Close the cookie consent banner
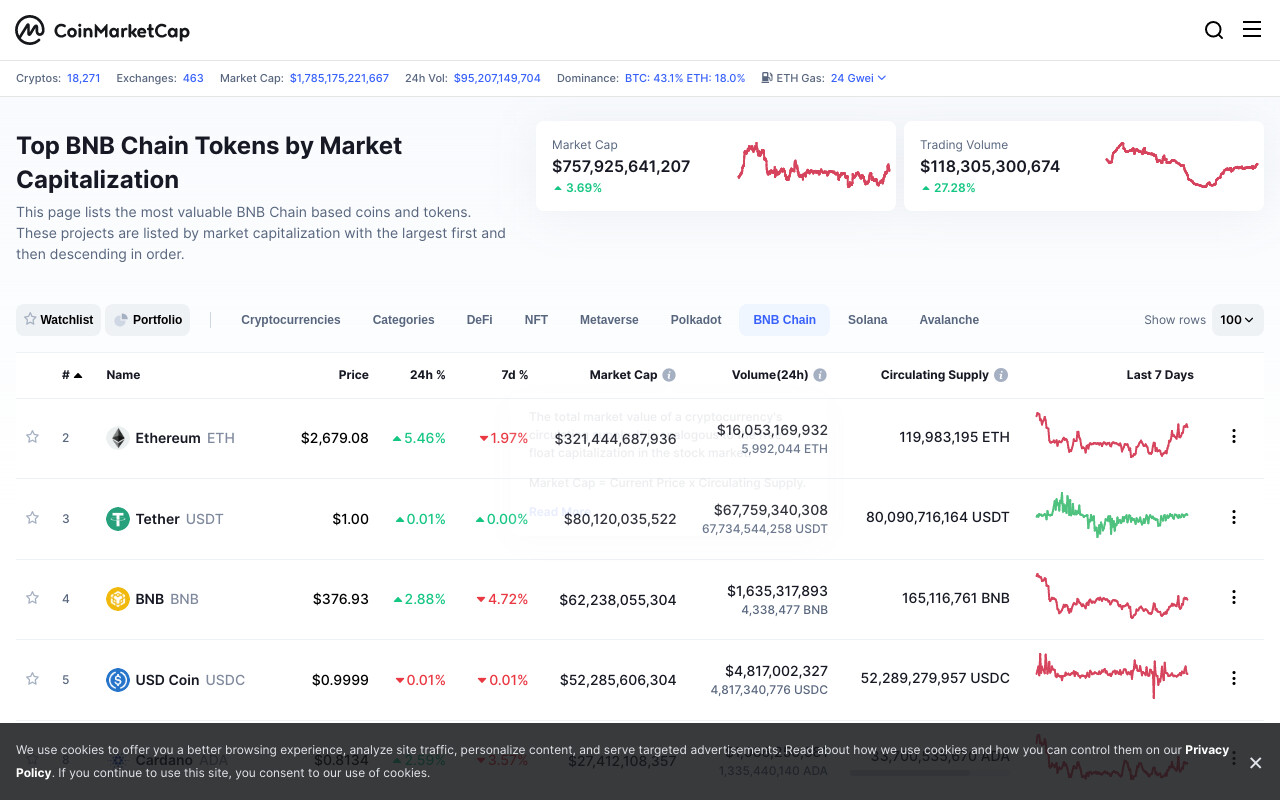Image resolution: width=1280 pixels, height=800 pixels. pos(1255,762)
